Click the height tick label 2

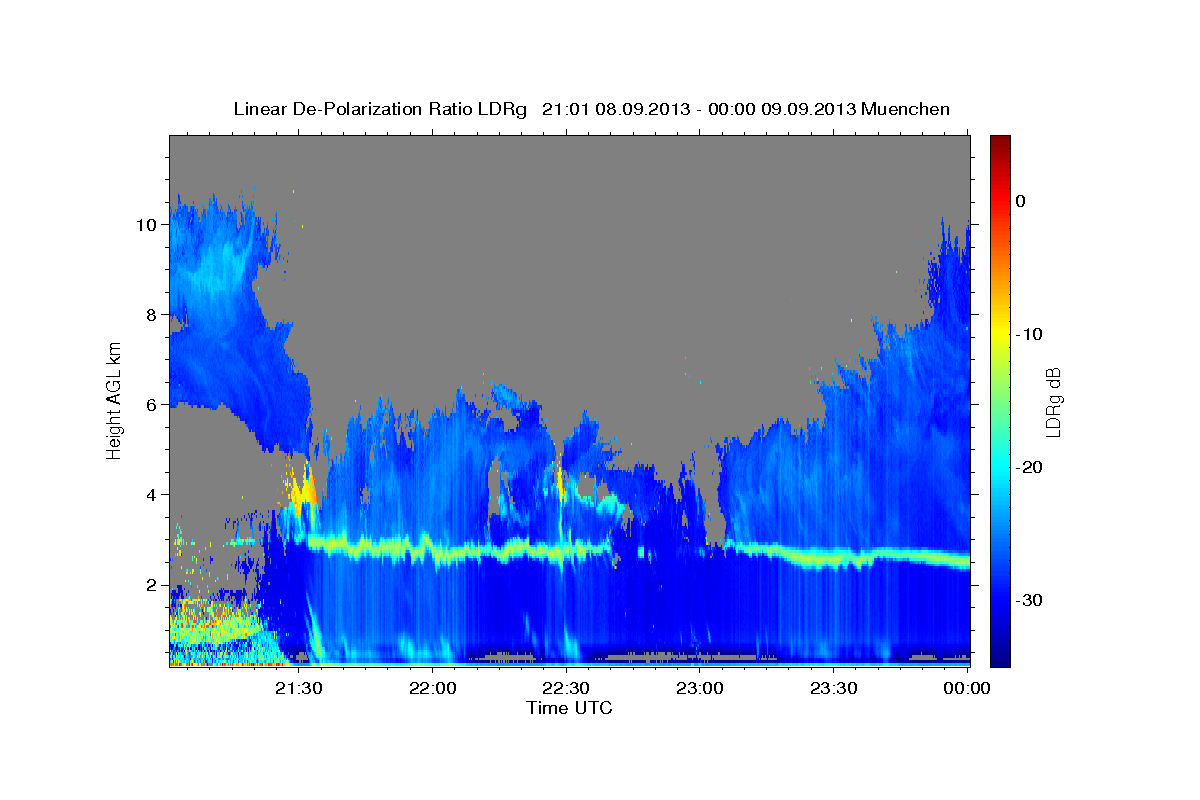click(151, 584)
